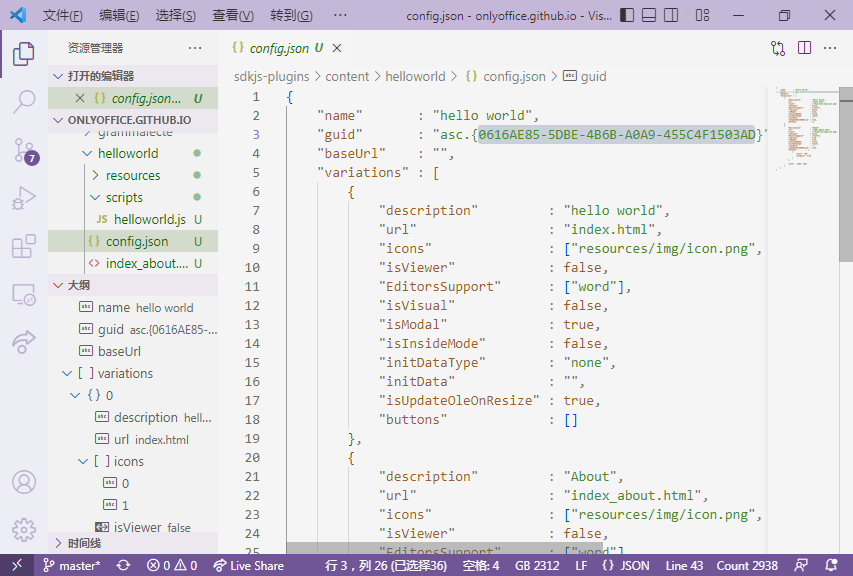Viewport: 853px width, 576px height.
Task: Open errors and warnings problems panel
Action: [x=172, y=566]
